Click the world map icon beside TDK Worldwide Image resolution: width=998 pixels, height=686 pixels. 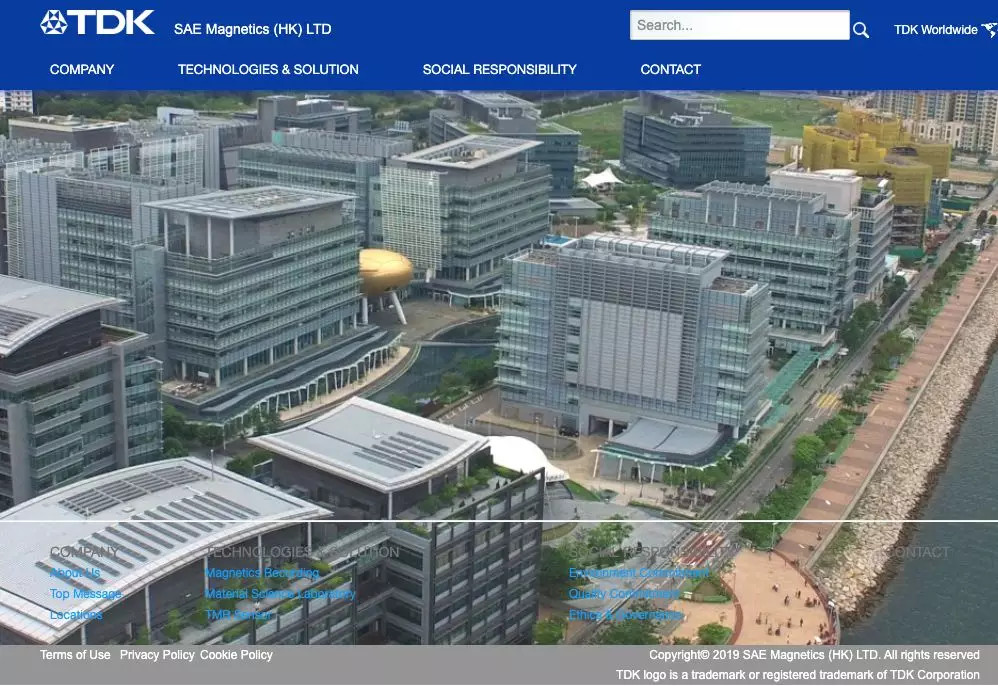pos(990,29)
